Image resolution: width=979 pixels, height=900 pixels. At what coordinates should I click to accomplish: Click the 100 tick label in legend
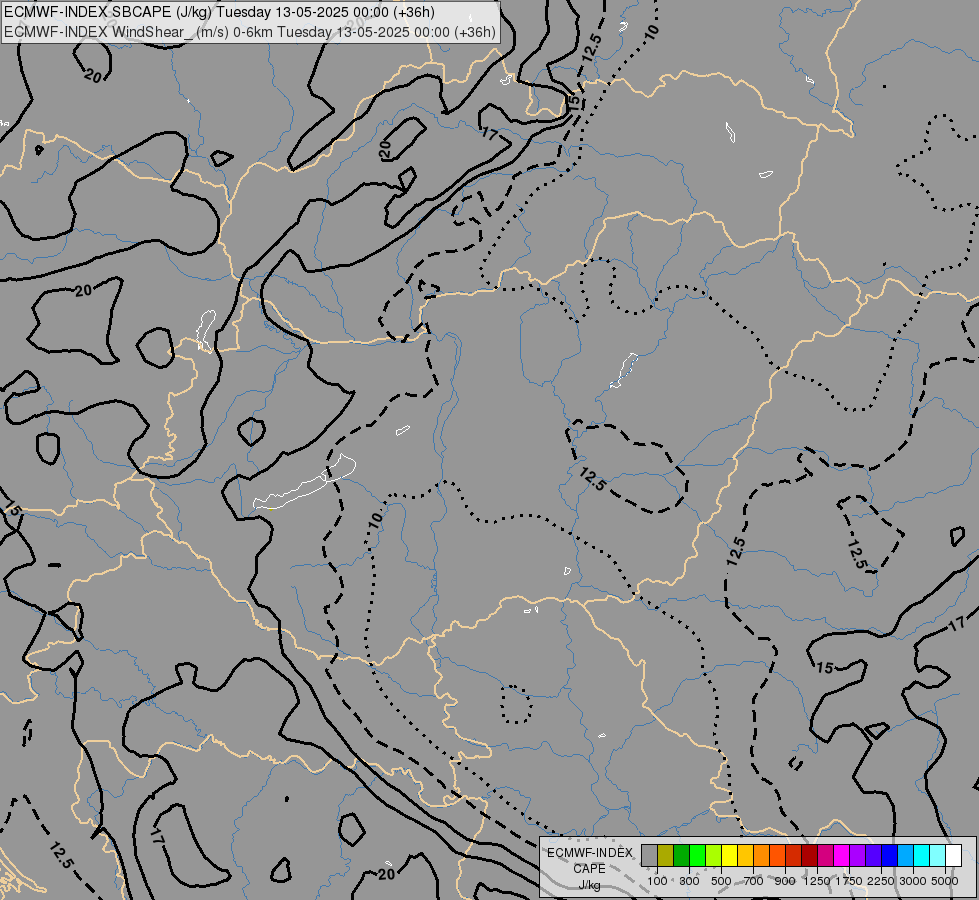657,881
